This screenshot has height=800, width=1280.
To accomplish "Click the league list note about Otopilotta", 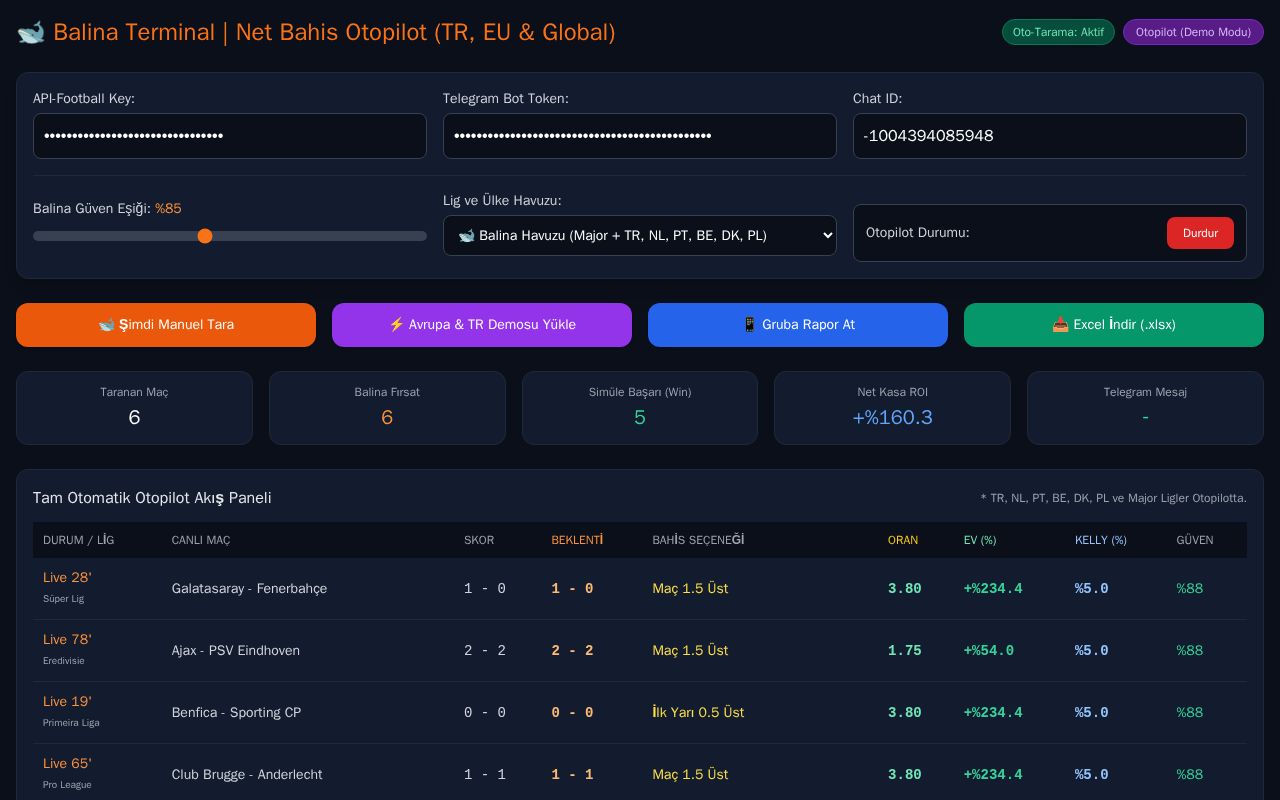I will coord(1113,498).
